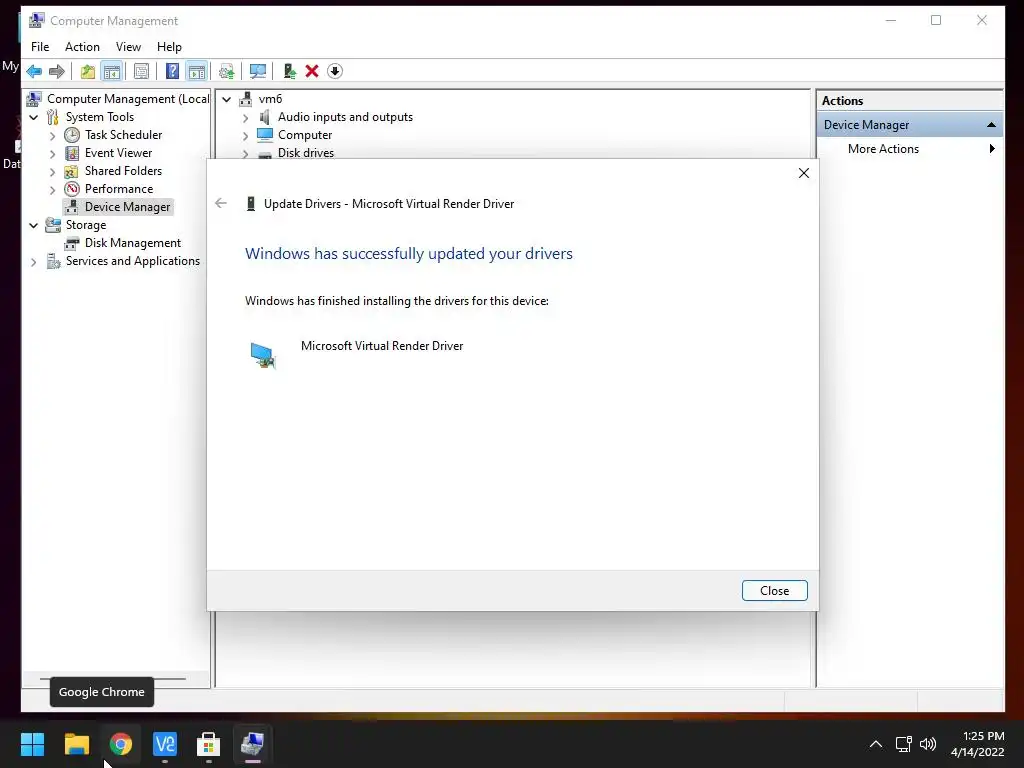Image resolution: width=1024 pixels, height=768 pixels.
Task: Collapse Device Manager section in Actions pane
Action: coord(991,125)
